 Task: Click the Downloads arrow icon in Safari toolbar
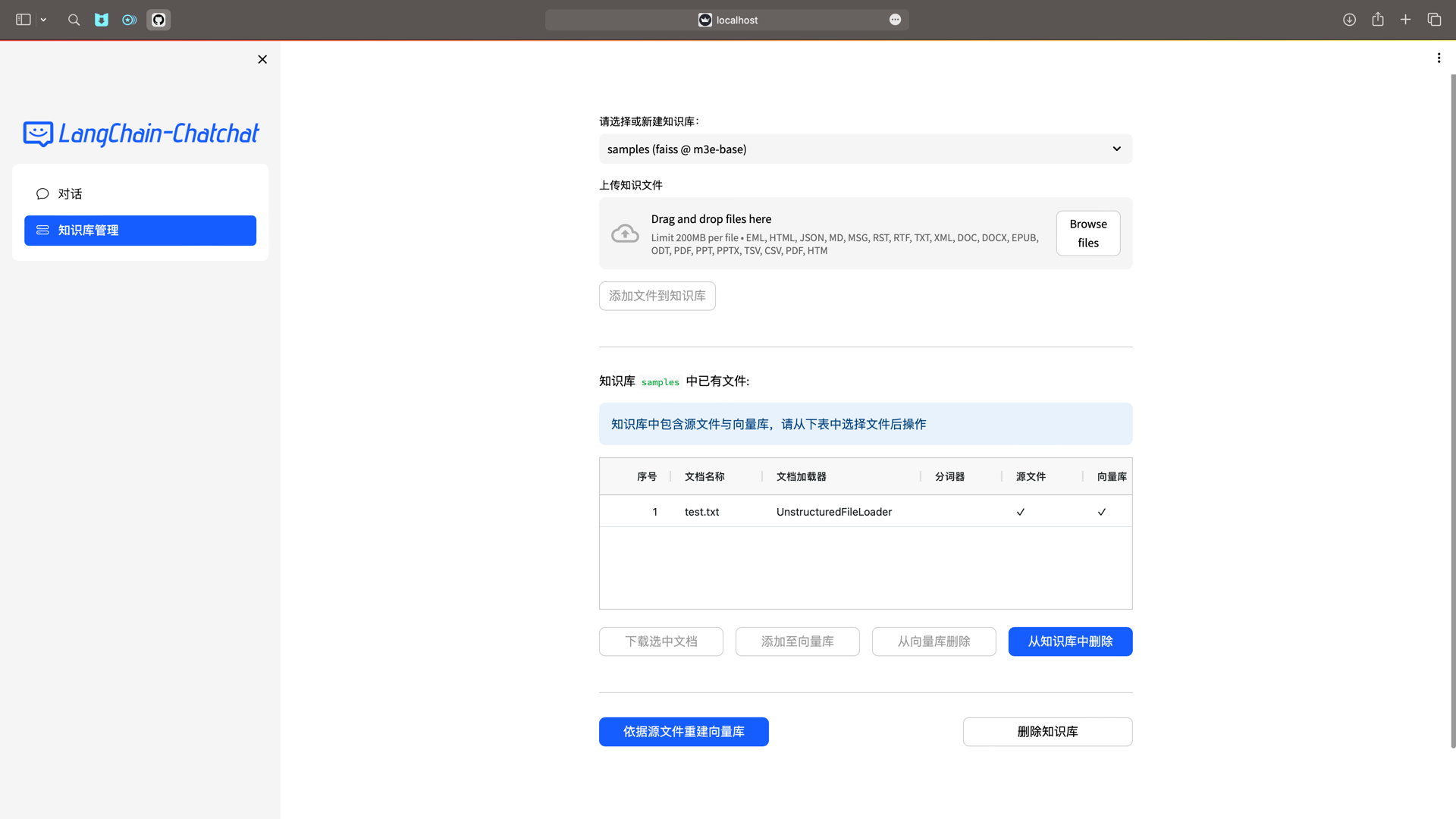tap(1350, 20)
